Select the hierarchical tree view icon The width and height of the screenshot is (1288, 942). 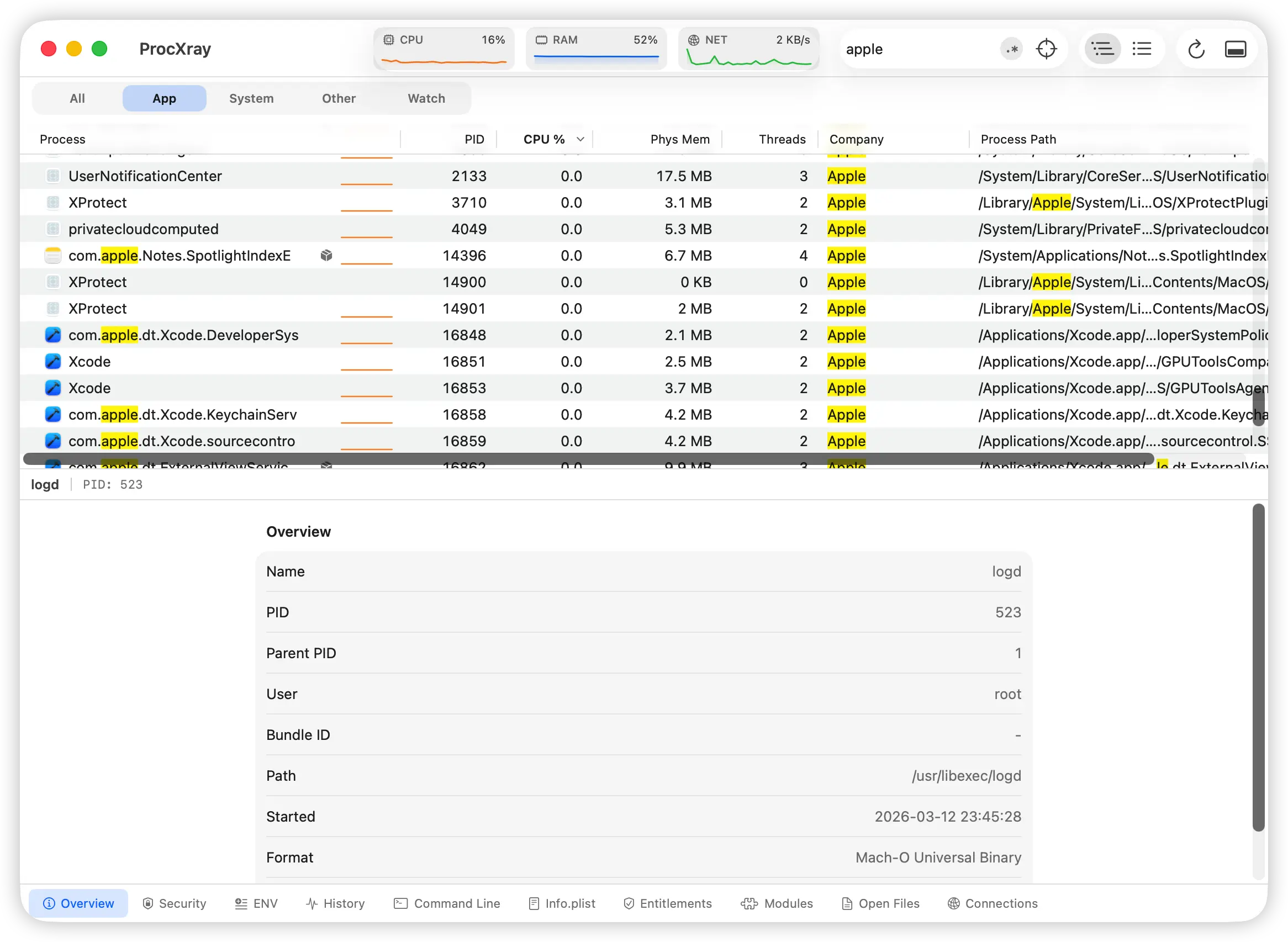point(1102,49)
